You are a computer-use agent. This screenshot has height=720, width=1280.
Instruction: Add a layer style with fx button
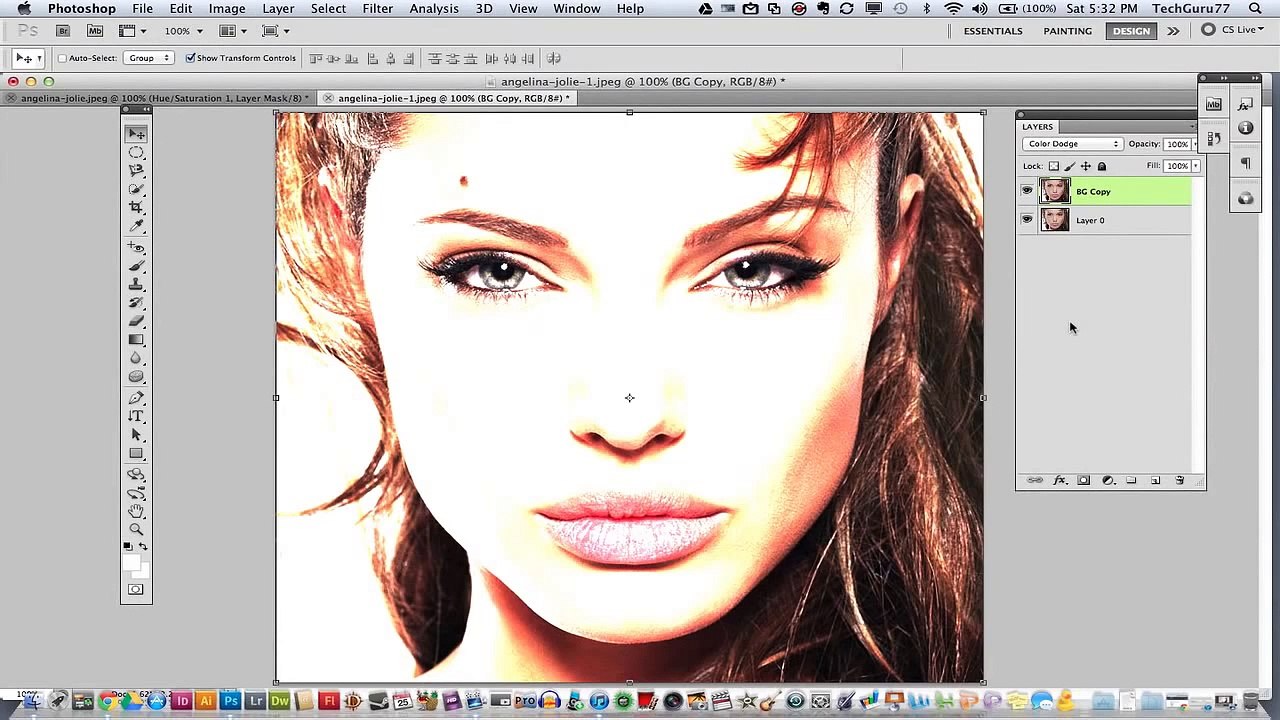pos(1060,481)
